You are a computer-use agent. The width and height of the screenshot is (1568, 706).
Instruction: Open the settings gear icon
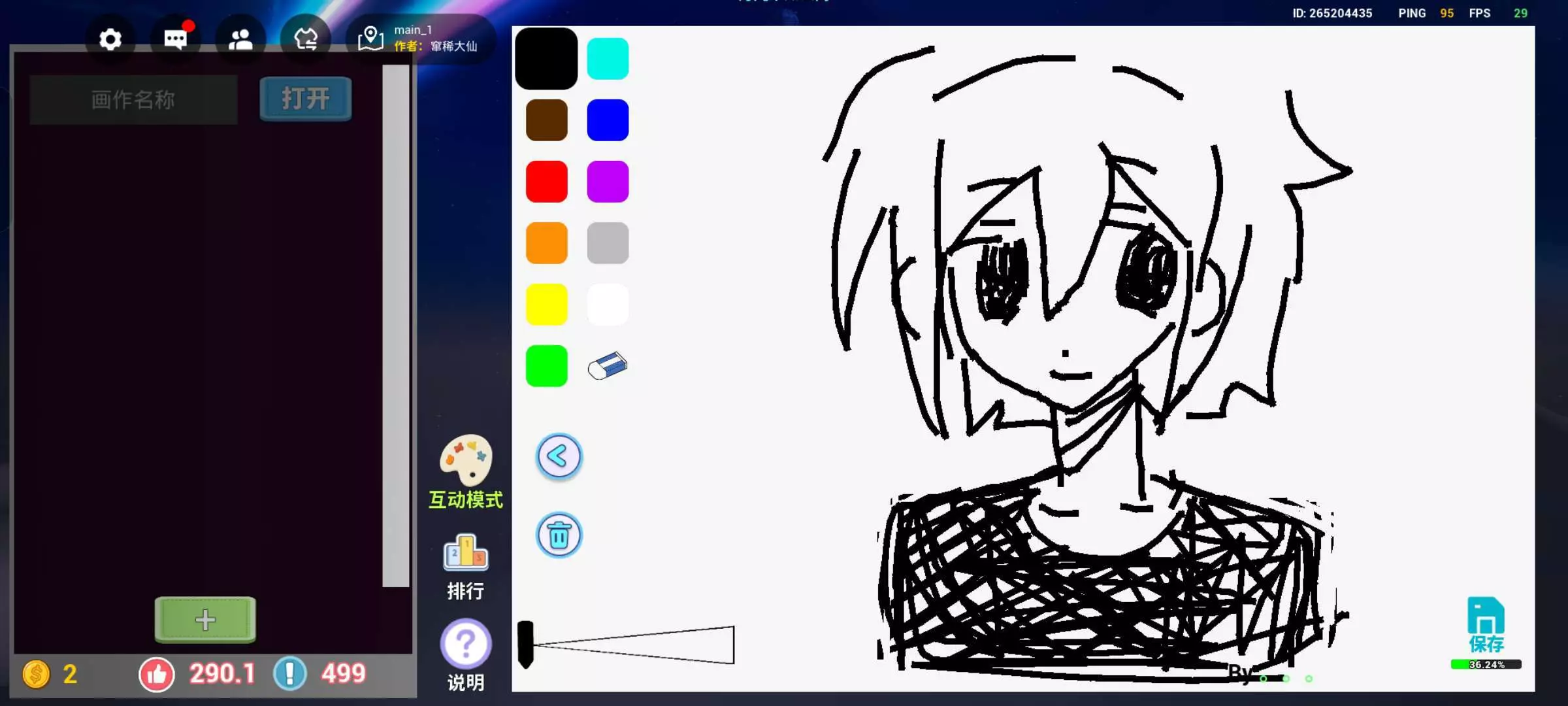pos(110,40)
